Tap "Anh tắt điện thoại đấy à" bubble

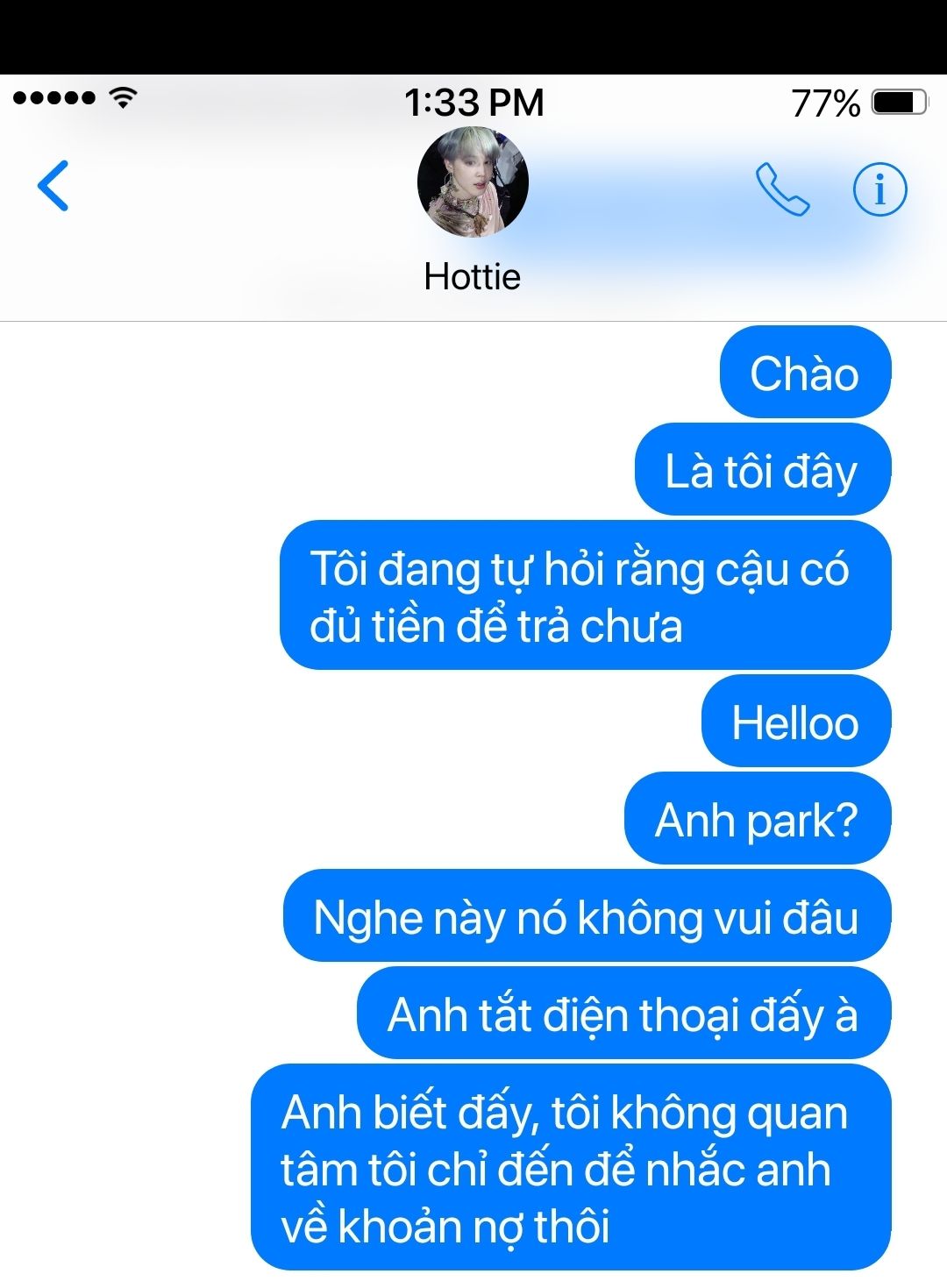point(623,1014)
